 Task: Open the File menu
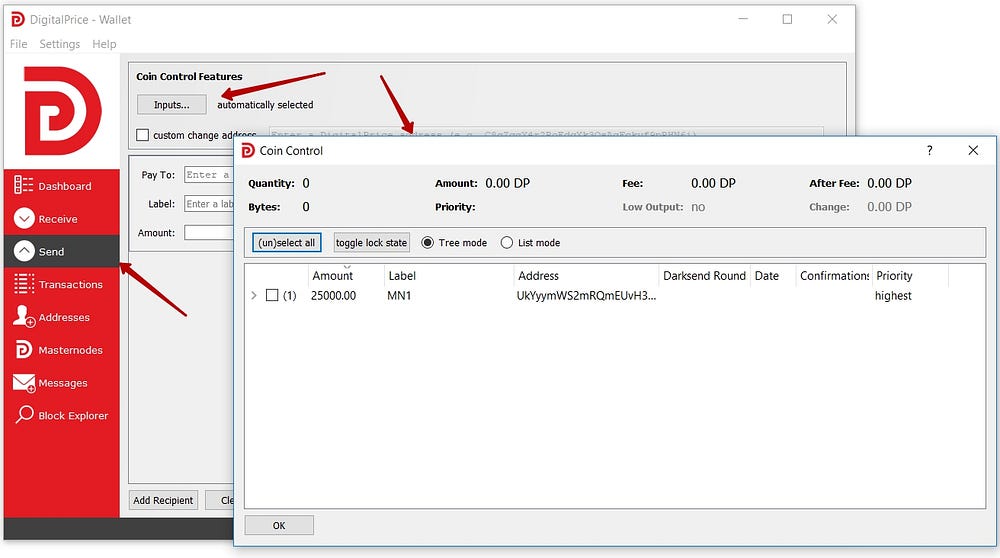(18, 44)
